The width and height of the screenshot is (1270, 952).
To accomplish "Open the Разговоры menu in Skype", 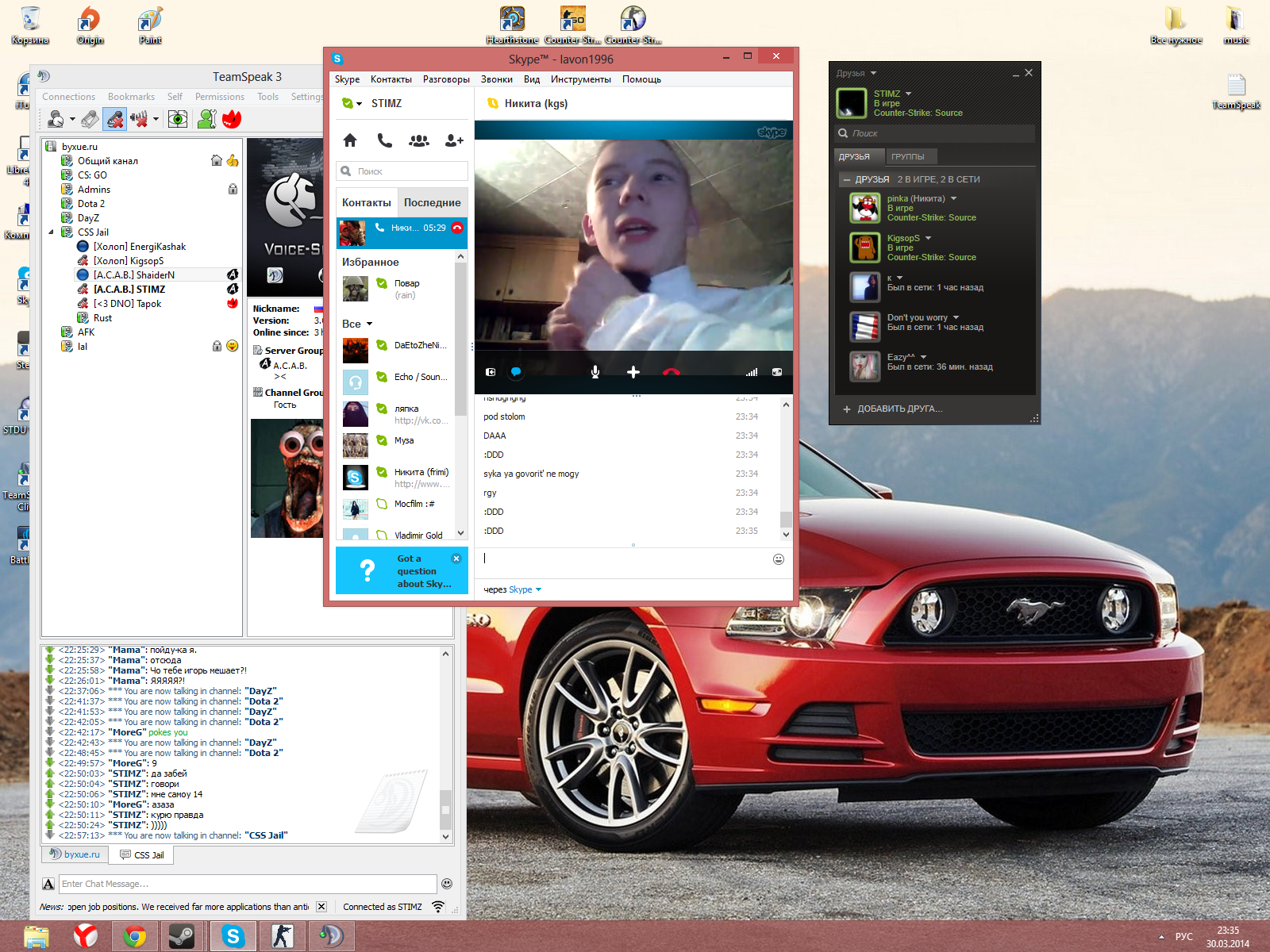I will click(446, 79).
